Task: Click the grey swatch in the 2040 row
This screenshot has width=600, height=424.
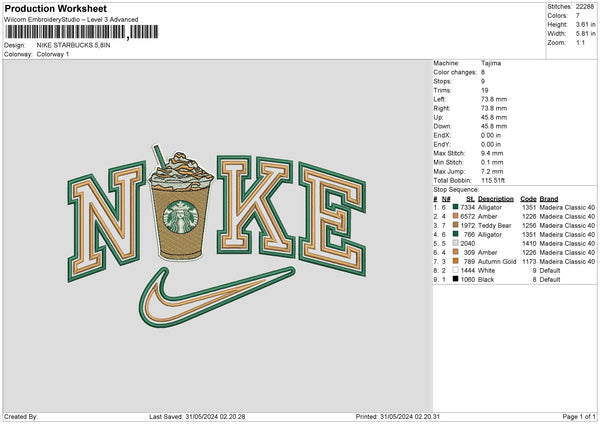Action: (x=455, y=243)
